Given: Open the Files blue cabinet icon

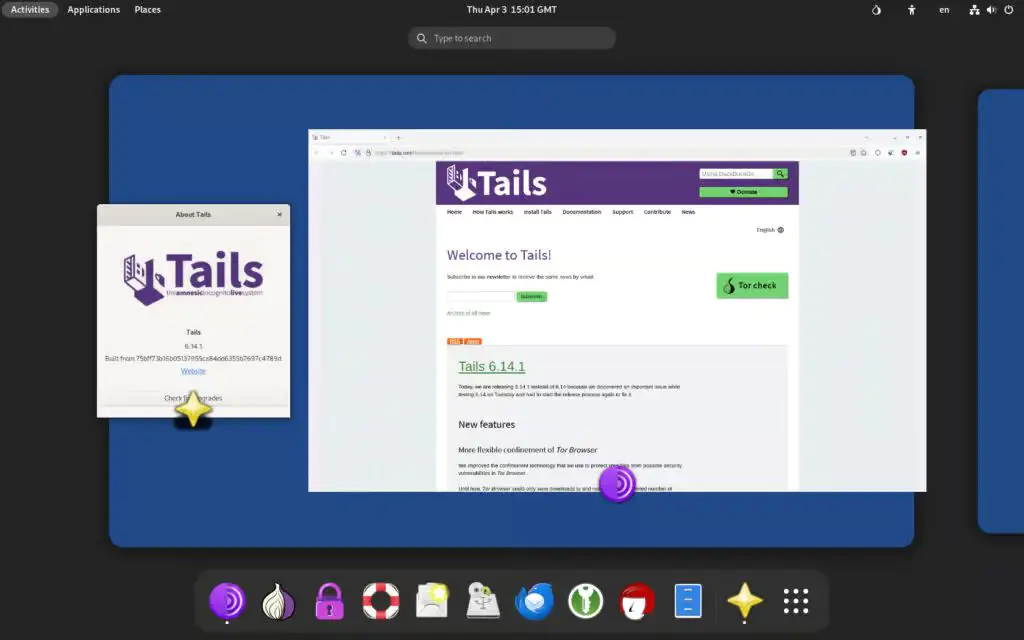Looking at the screenshot, I should coord(688,601).
